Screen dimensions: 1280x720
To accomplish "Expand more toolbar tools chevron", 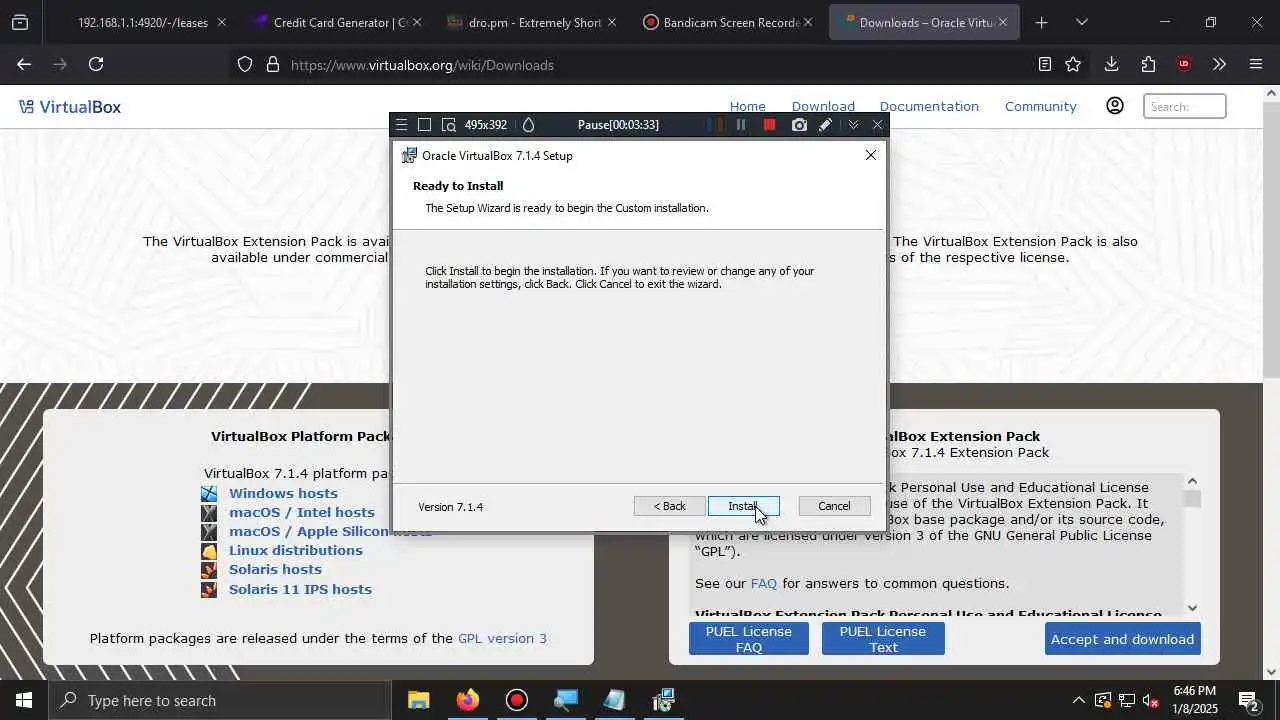I will [x=1219, y=64].
